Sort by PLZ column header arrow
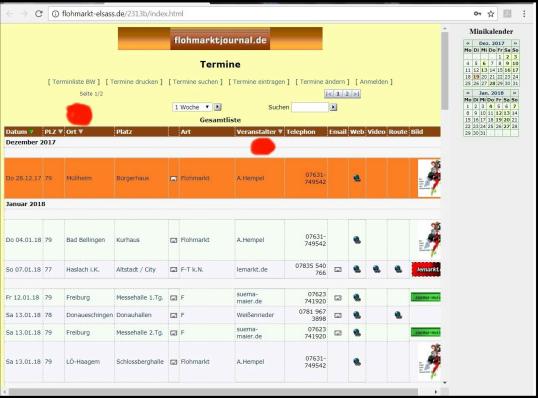Image resolution: width=538 pixels, height=398 pixels. coord(60,132)
